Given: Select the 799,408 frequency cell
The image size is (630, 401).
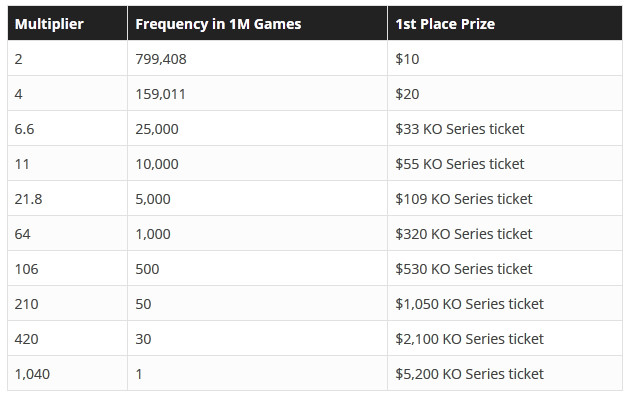Looking at the screenshot, I should tap(258, 58).
